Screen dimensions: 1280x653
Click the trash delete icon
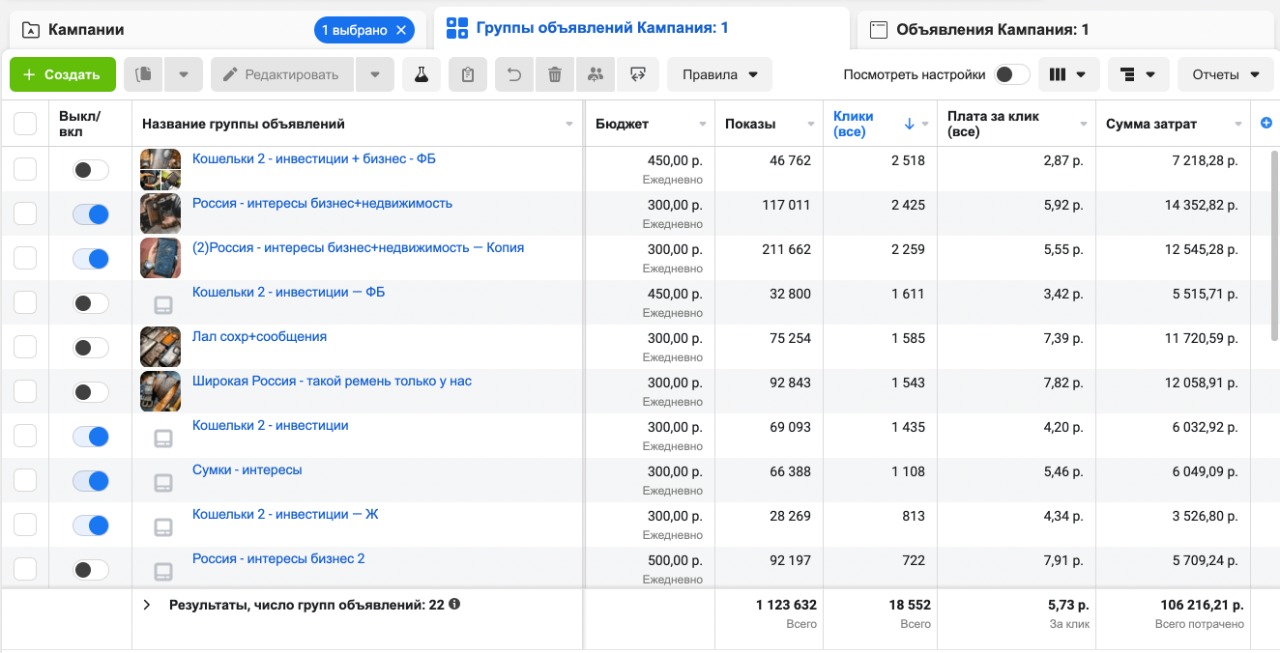pyautogui.click(x=555, y=74)
